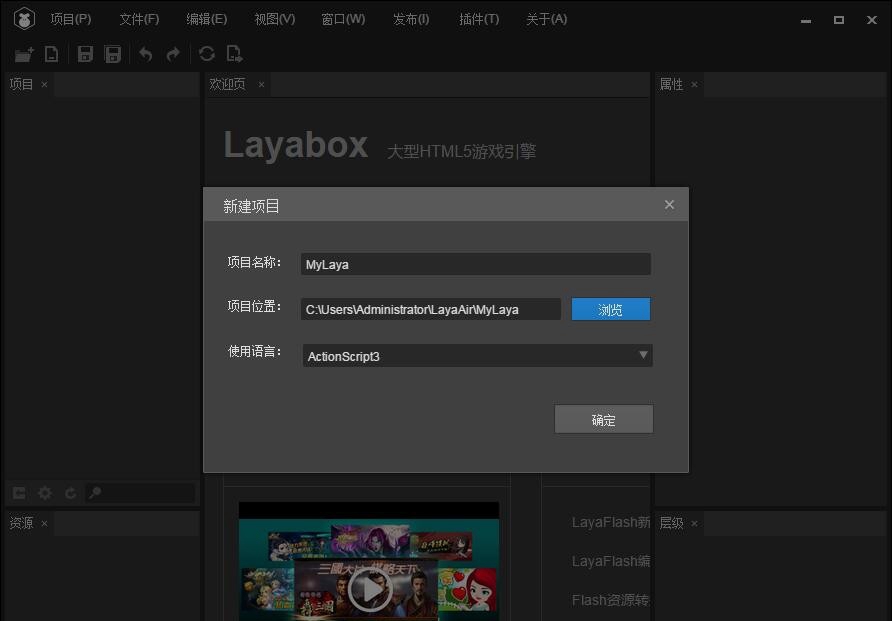892x621 pixels.
Task: Close the 新建项目 dialog with its X
Action: tap(669, 205)
